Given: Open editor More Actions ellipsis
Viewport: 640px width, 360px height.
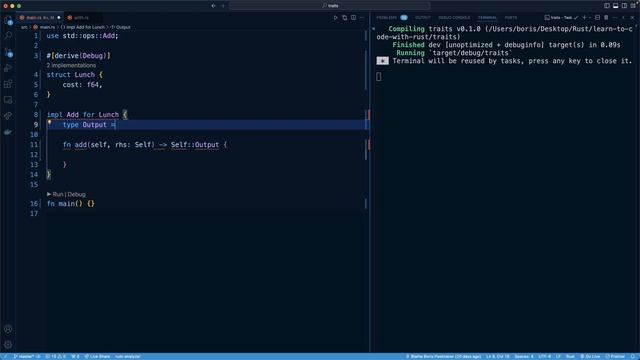Looking at the screenshot, I should click(362, 18).
